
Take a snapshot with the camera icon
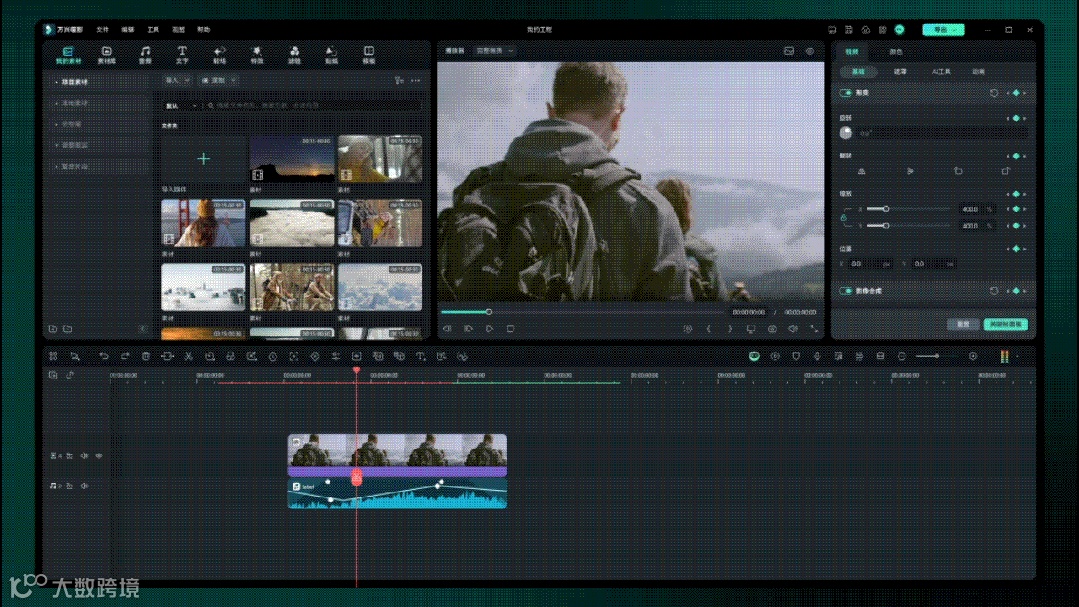(x=771, y=328)
